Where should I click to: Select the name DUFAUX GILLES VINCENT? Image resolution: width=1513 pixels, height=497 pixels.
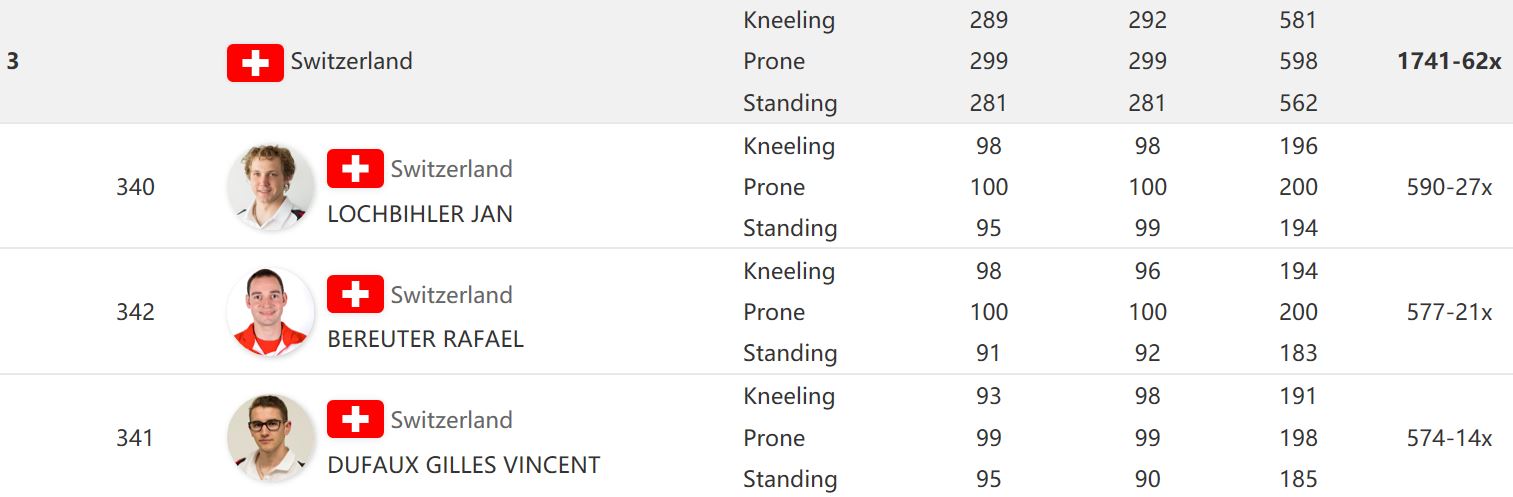[464, 465]
